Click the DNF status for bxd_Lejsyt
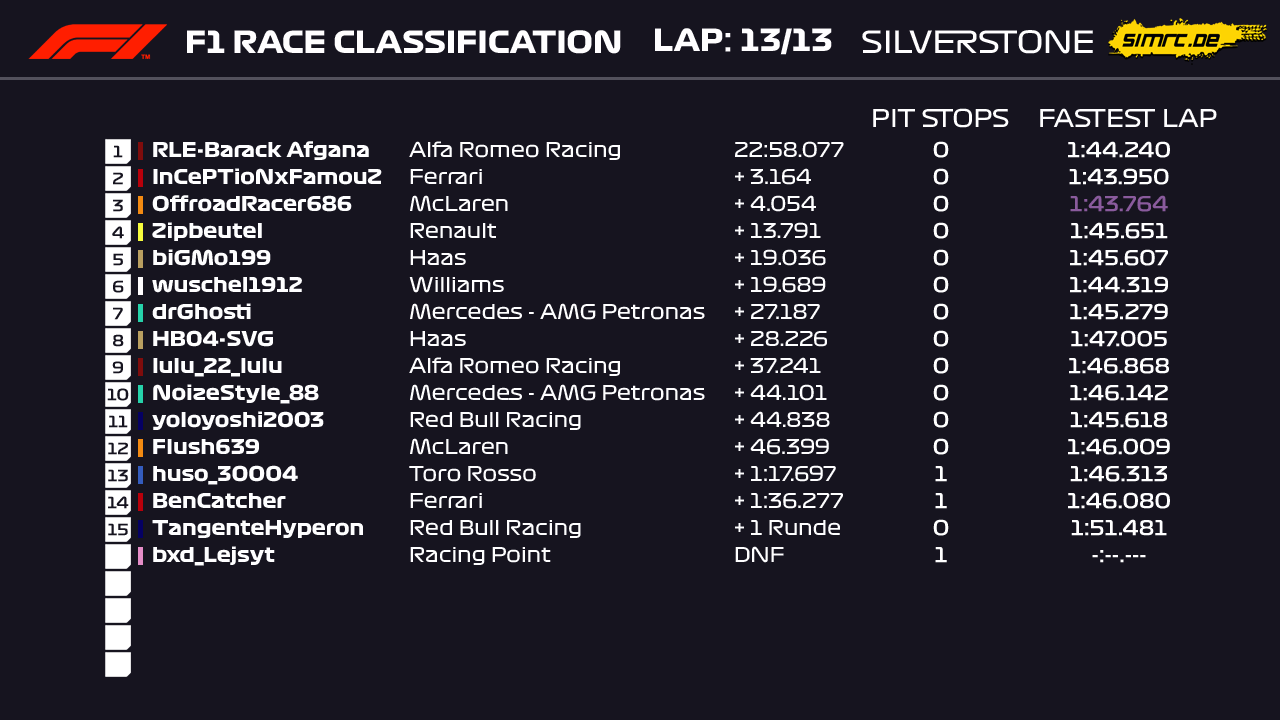 pos(759,556)
